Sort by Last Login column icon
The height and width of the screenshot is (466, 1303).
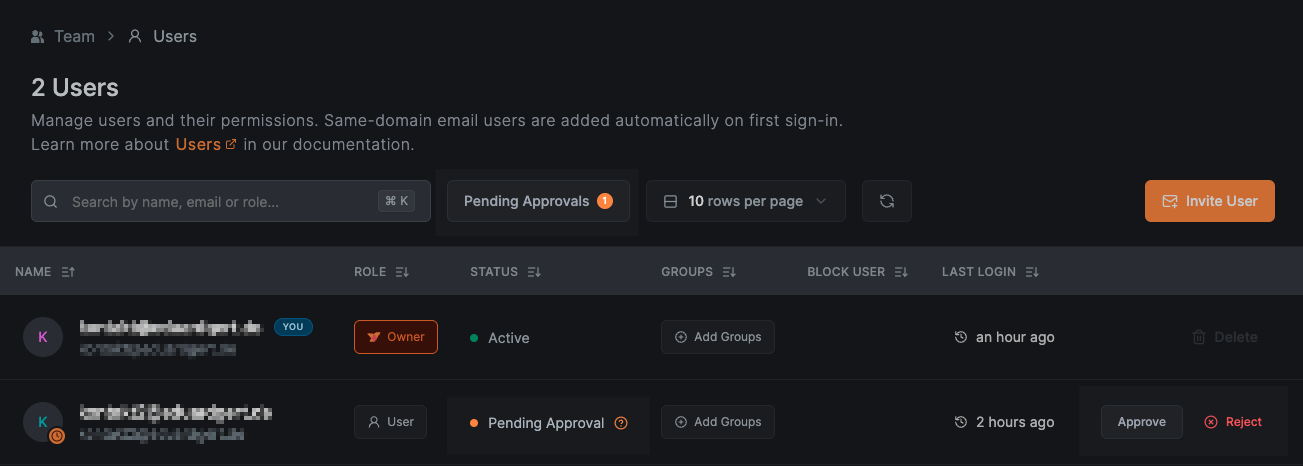pos(1032,272)
